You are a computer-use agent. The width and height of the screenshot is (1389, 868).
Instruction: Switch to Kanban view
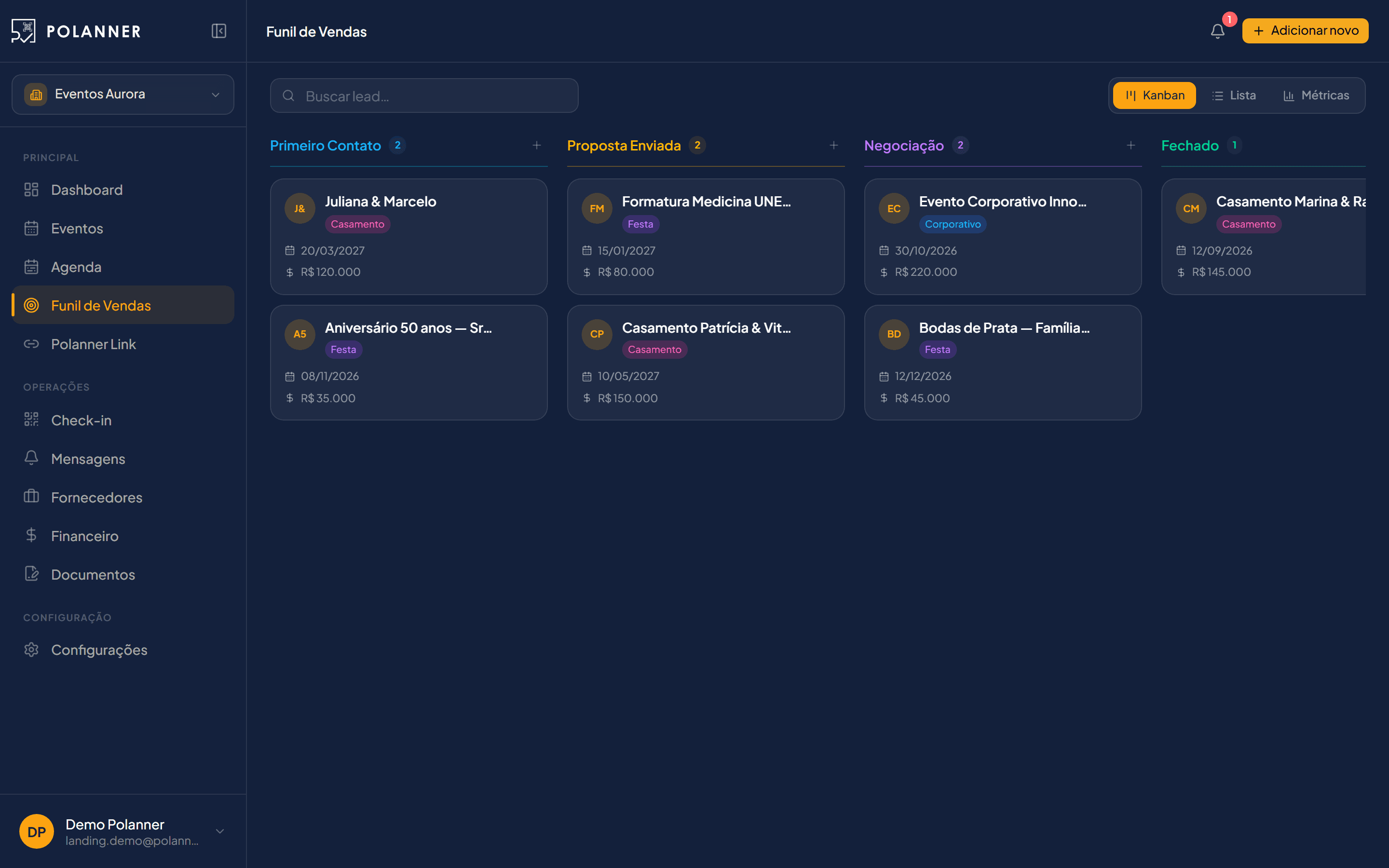(x=1154, y=95)
